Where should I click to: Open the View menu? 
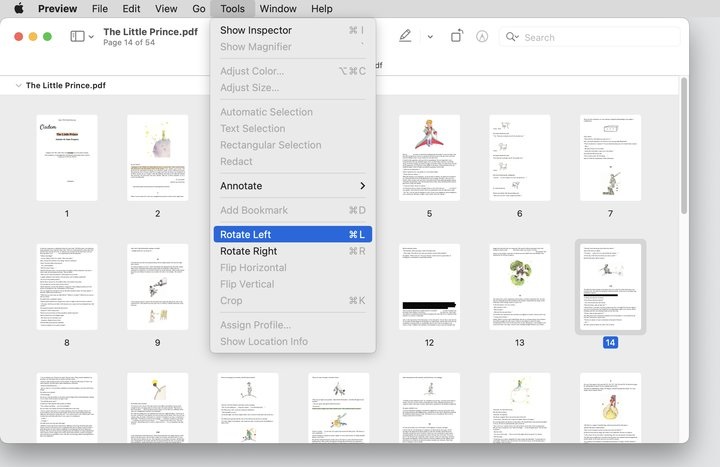(166, 9)
